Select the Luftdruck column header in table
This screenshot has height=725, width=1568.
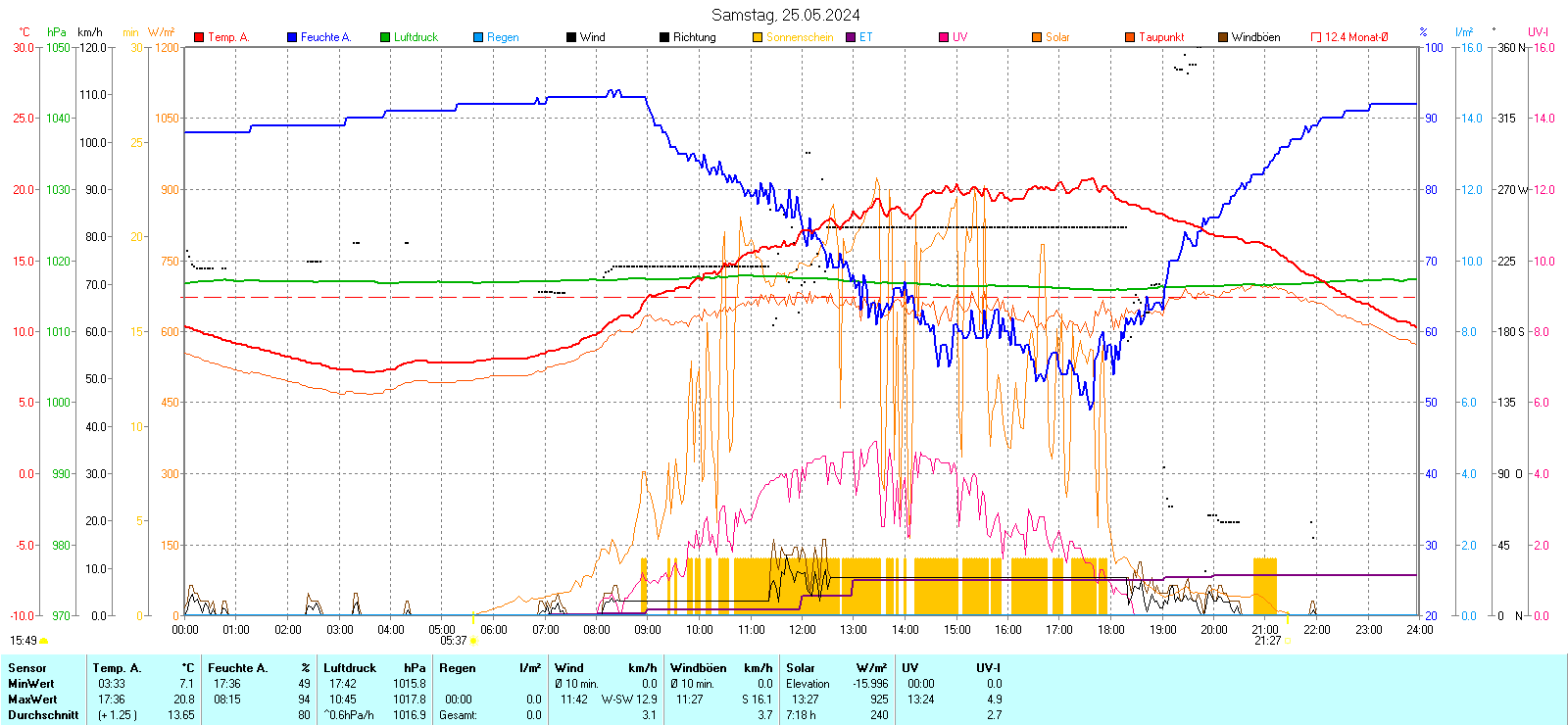tap(350, 668)
